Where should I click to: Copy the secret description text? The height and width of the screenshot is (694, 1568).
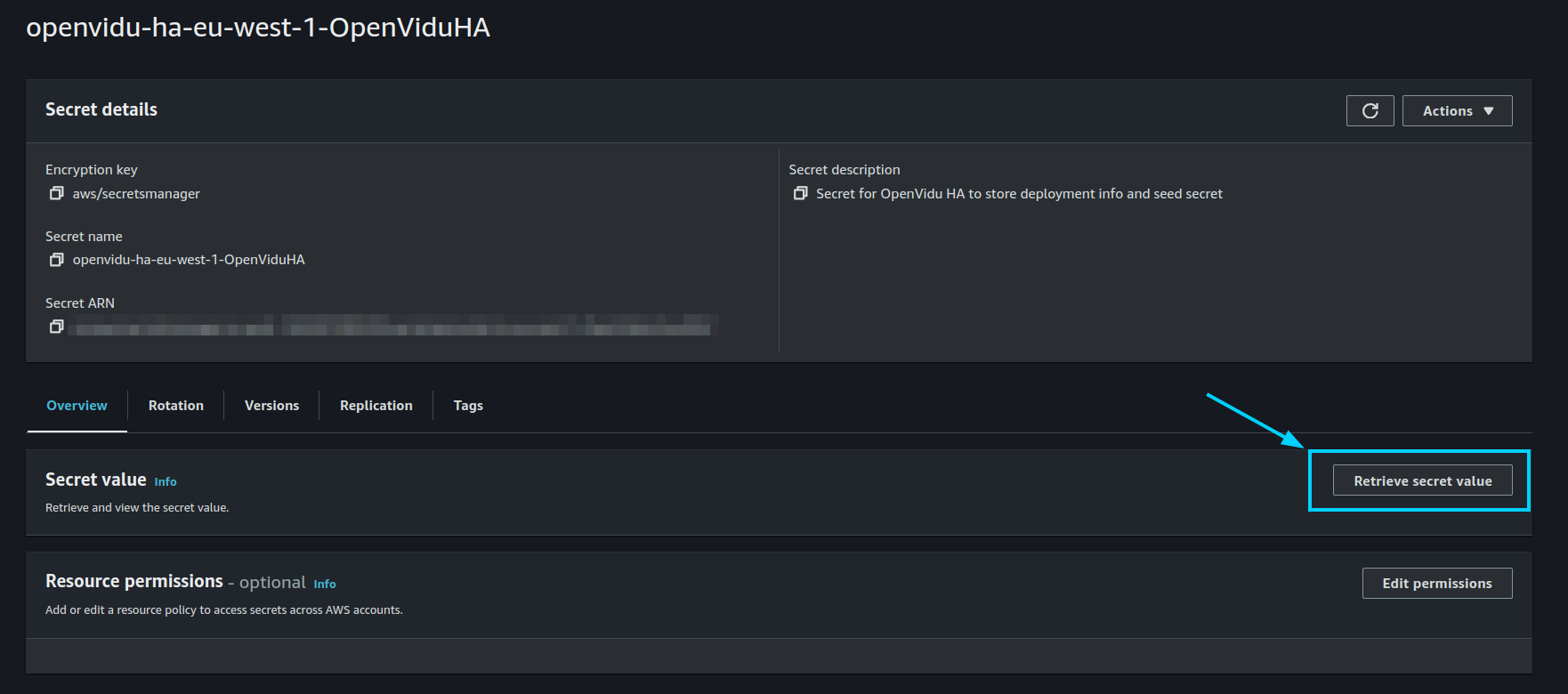(800, 193)
